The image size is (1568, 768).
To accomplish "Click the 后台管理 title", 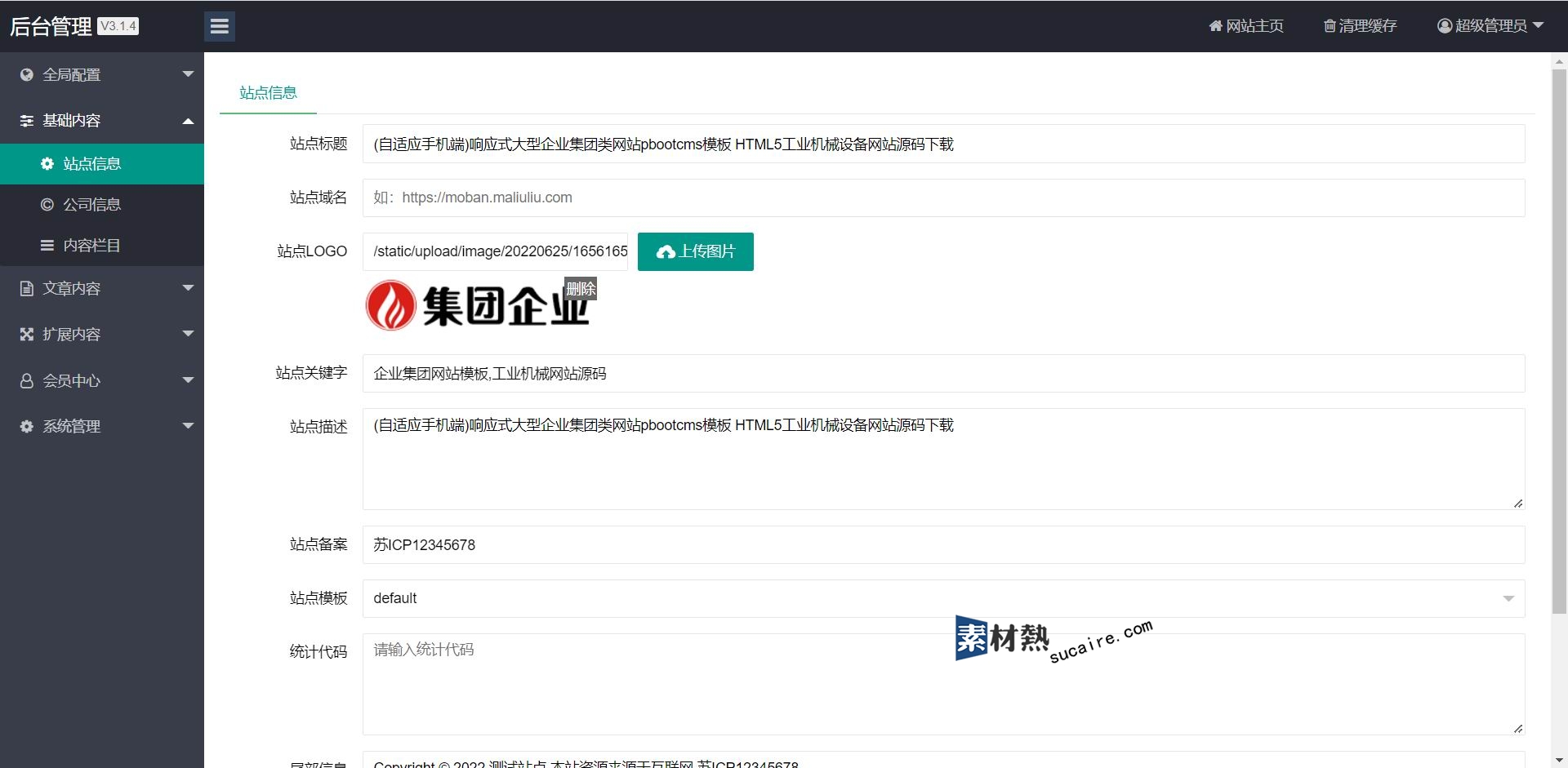I will 51,27.
